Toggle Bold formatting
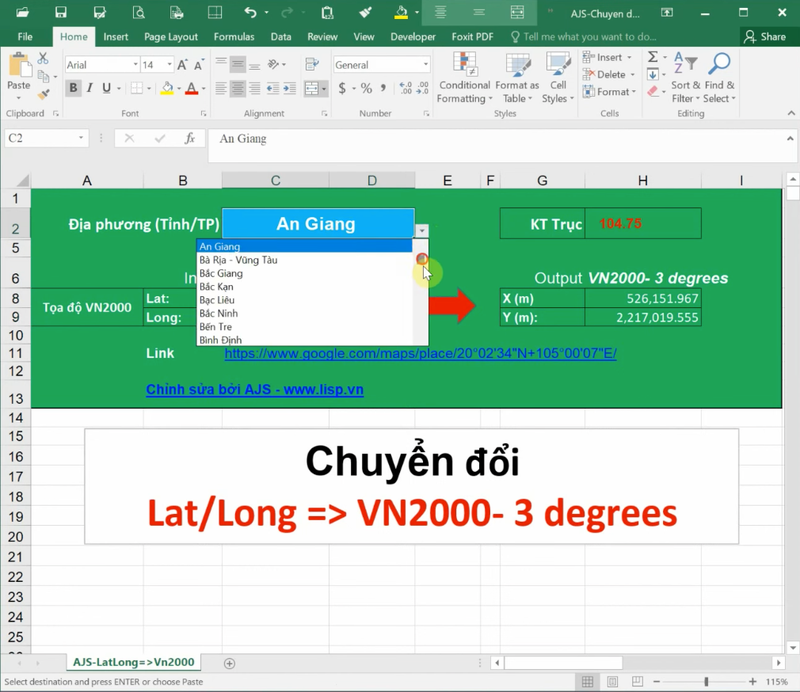Viewport: 800px width, 692px height. [x=73, y=88]
